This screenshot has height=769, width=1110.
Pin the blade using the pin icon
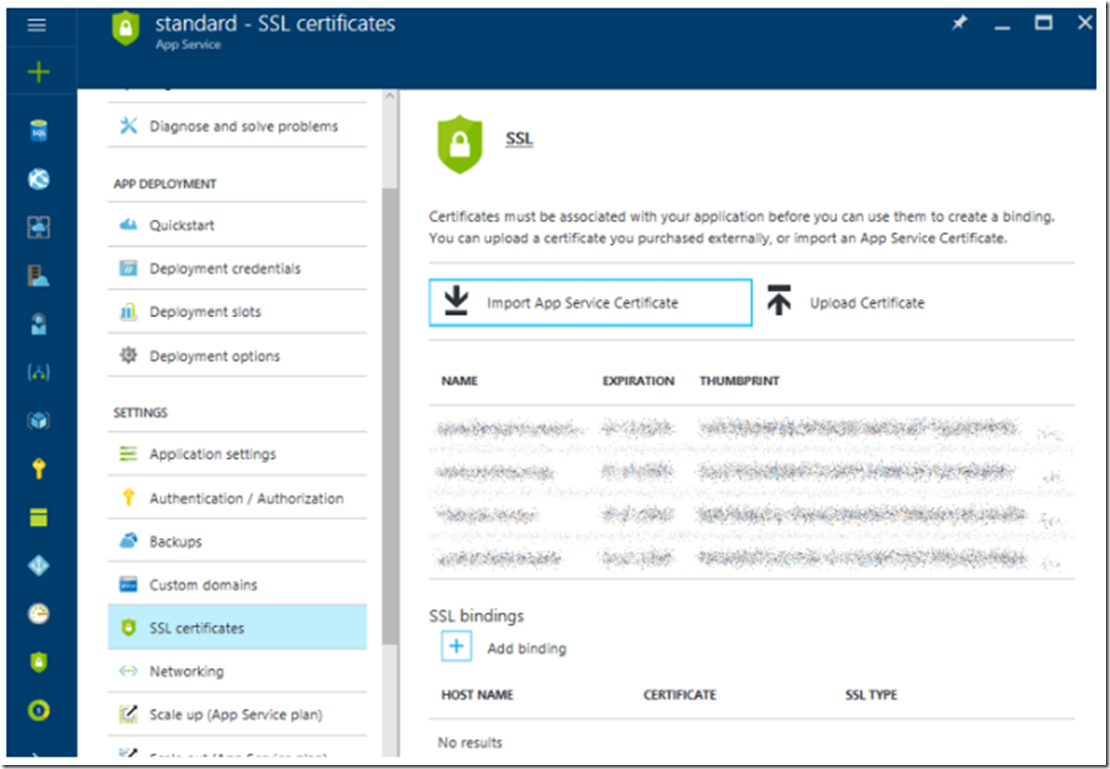959,24
